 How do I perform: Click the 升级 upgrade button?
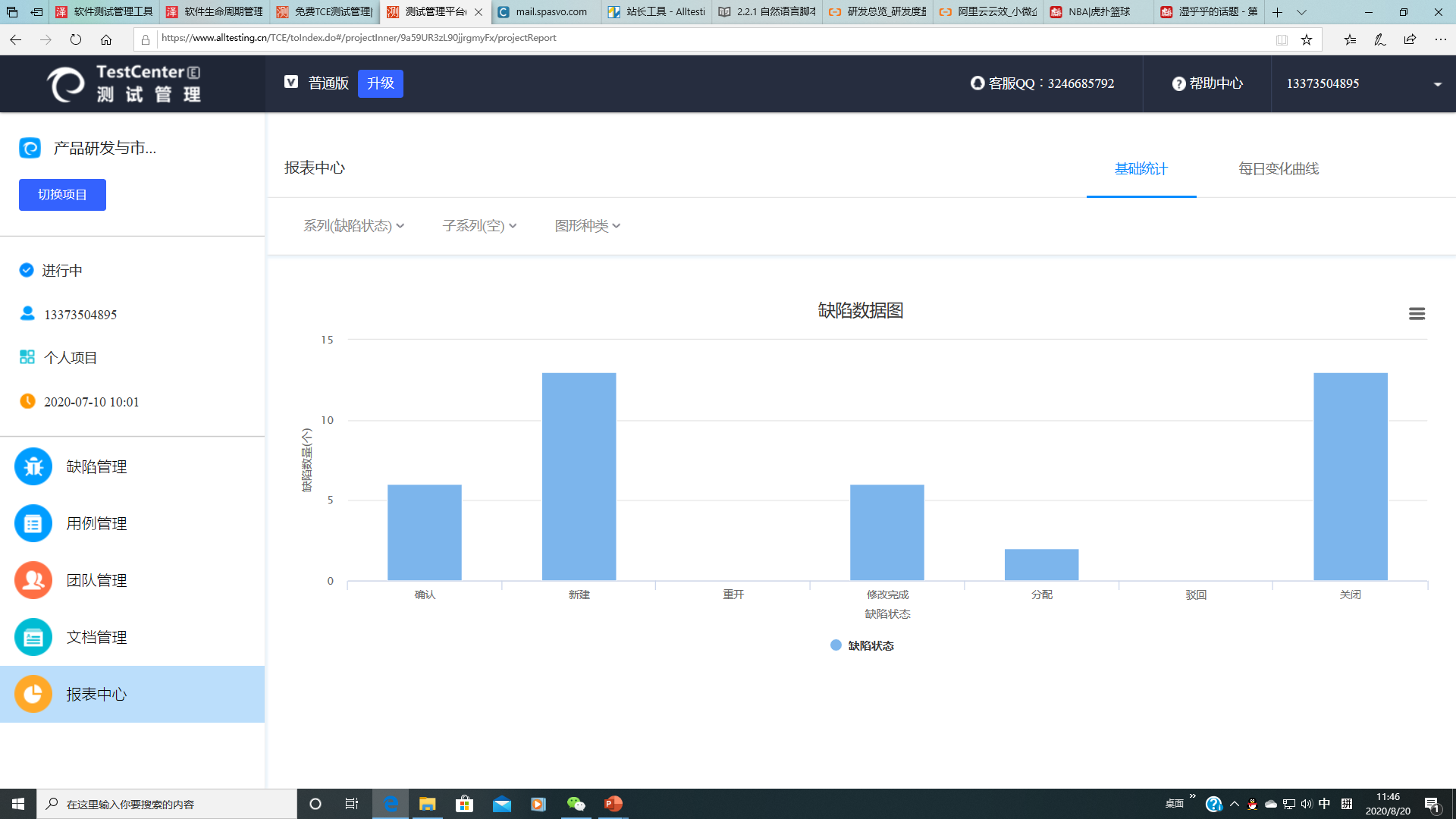380,83
